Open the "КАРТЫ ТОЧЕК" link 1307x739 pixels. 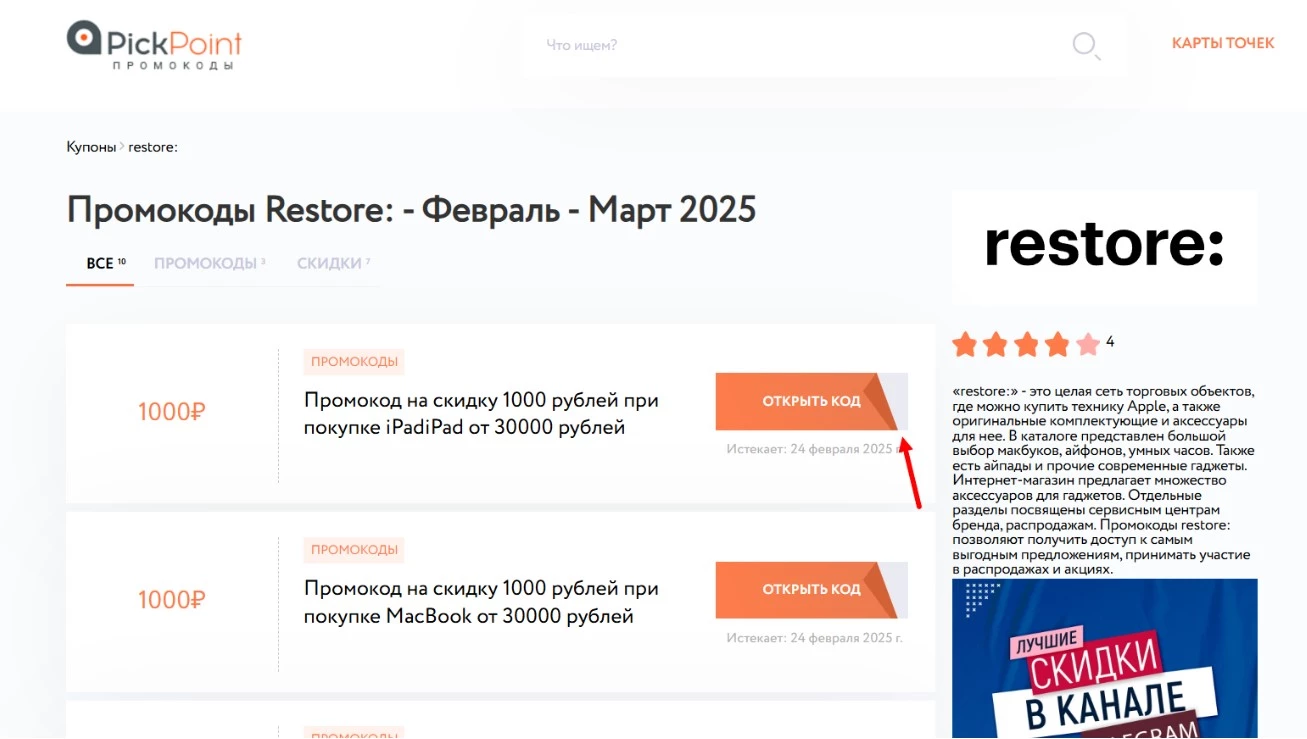click(1223, 43)
